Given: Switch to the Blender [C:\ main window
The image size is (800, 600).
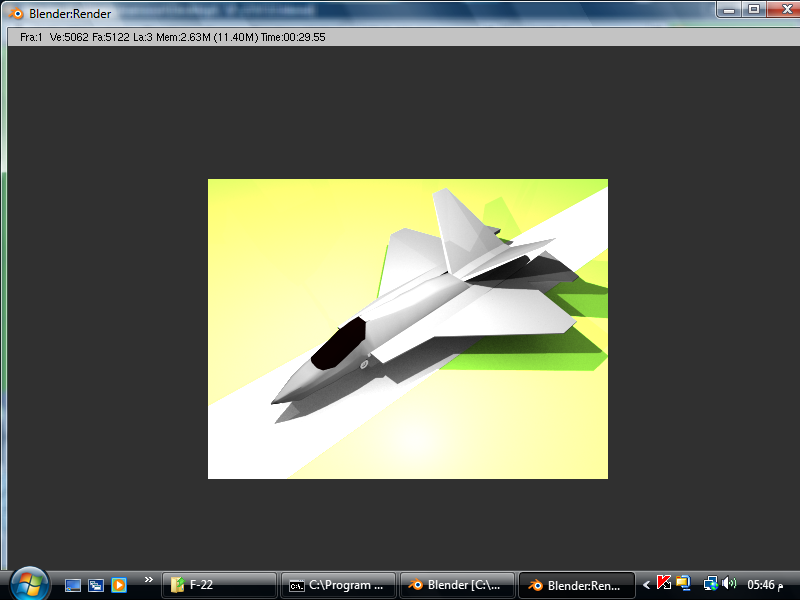Looking at the screenshot, I should click(457, 585).
